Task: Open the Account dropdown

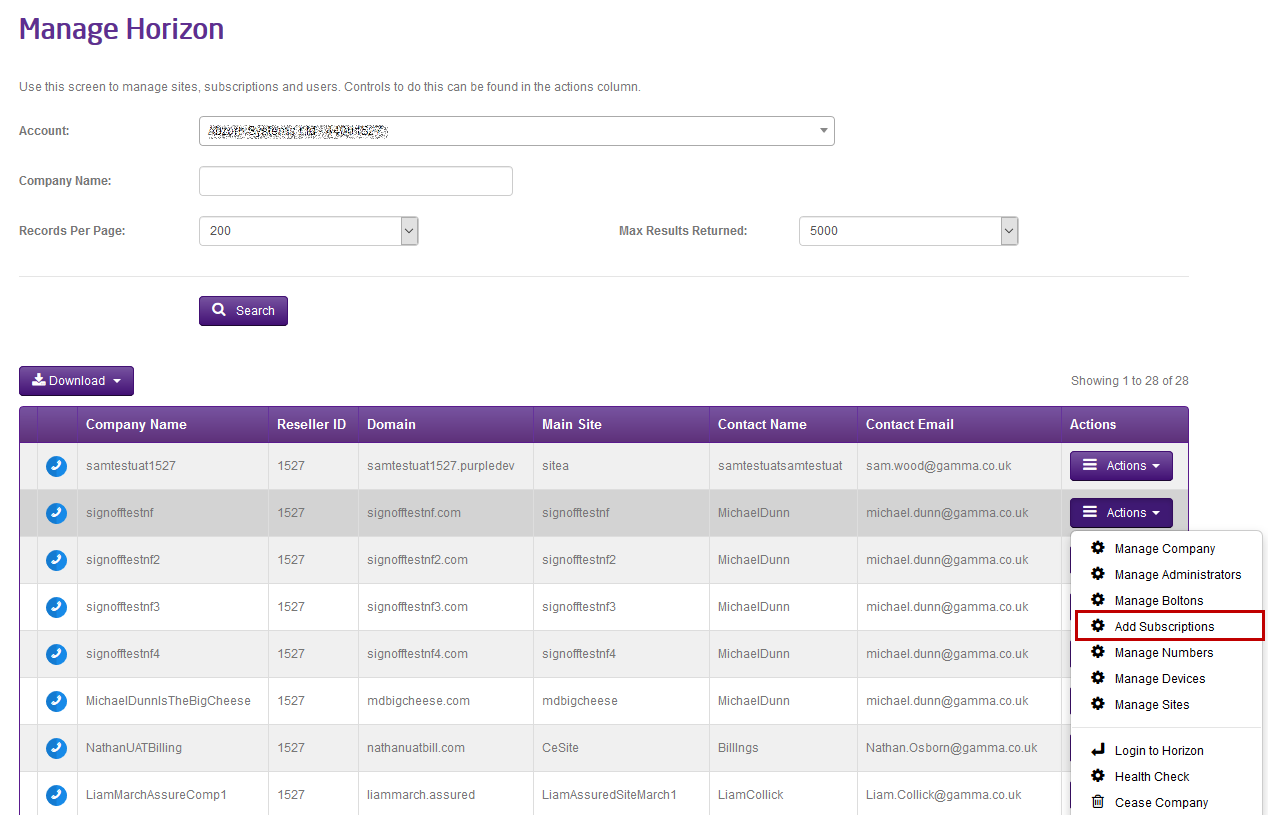Action: point(516,131)
